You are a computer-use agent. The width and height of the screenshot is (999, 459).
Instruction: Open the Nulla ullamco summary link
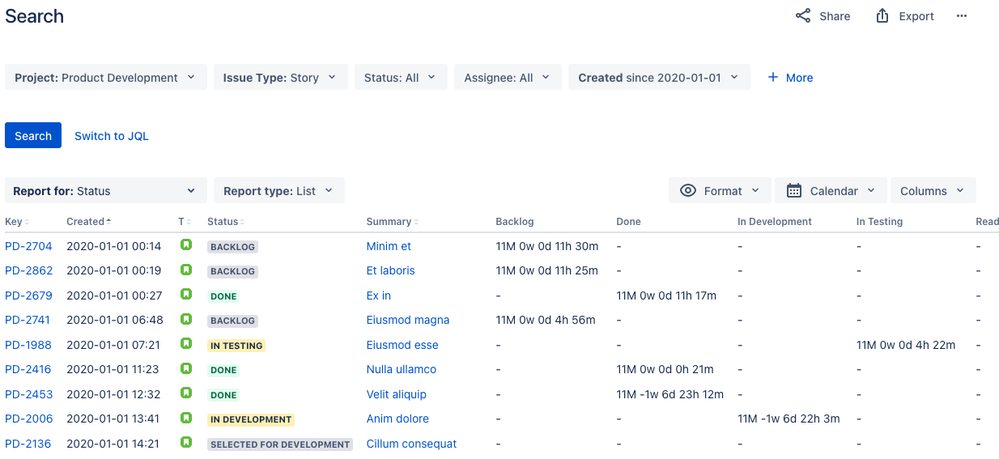pyautogui.click(x=401, y=369)
